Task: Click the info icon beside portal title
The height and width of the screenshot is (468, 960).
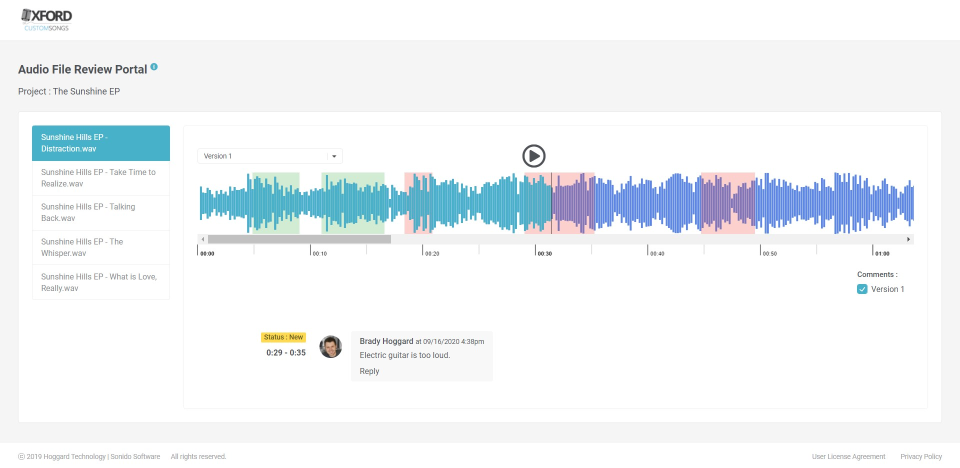Action: (x=154, y=68)
